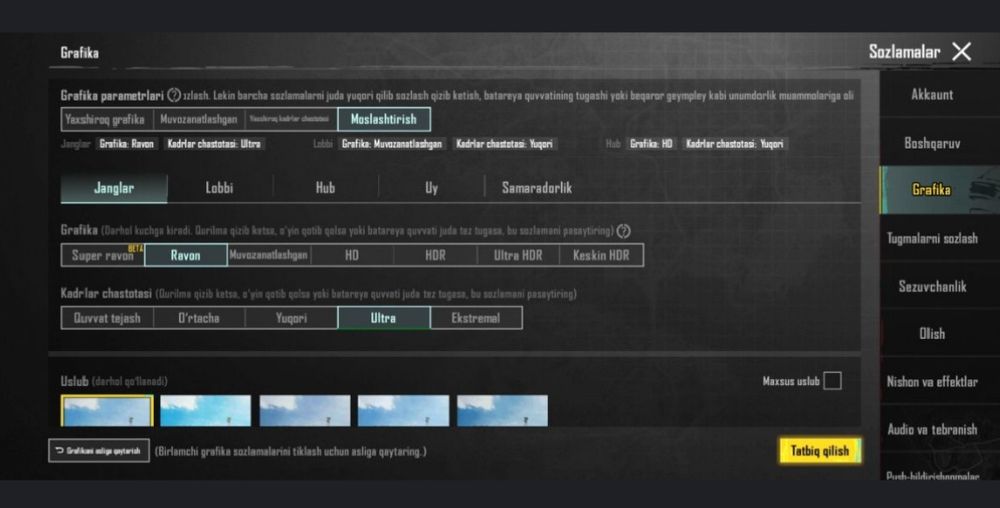This screenshot has width=1000, height=508.
Task: Choose Super ravon graphics quality
Action: [x=103, y=255]
